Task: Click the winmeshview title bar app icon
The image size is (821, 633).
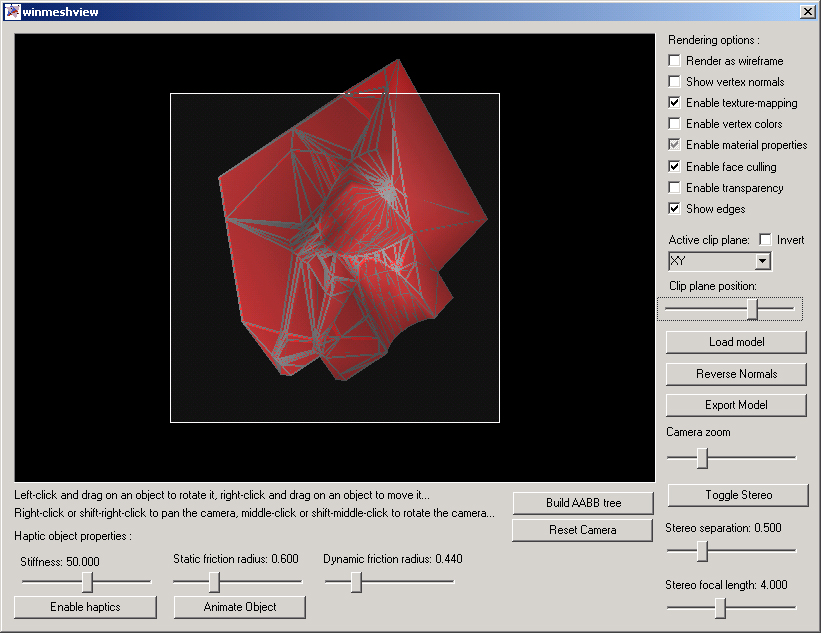Action: [x=12, y=11]
